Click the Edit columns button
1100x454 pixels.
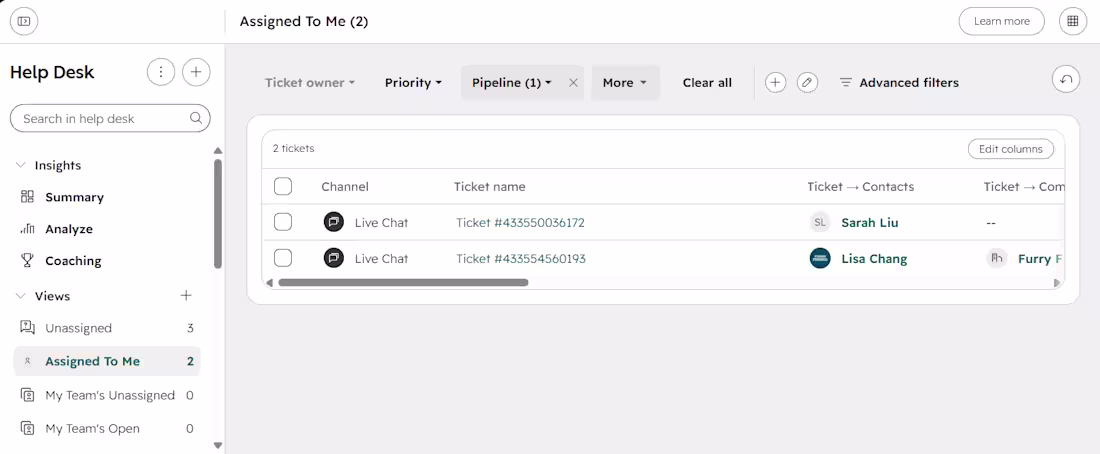pos(1011,149)
